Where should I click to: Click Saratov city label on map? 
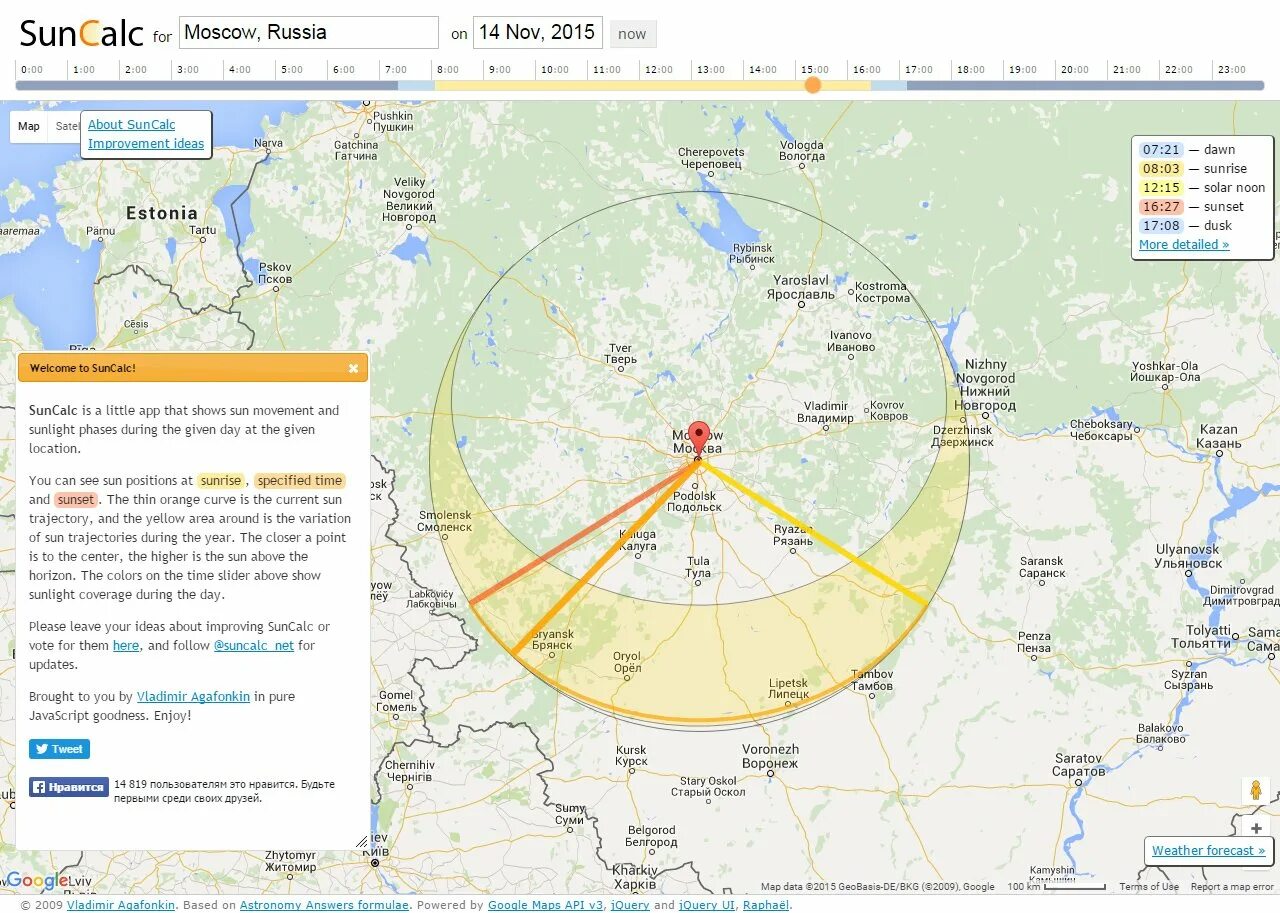(1078, 764)
